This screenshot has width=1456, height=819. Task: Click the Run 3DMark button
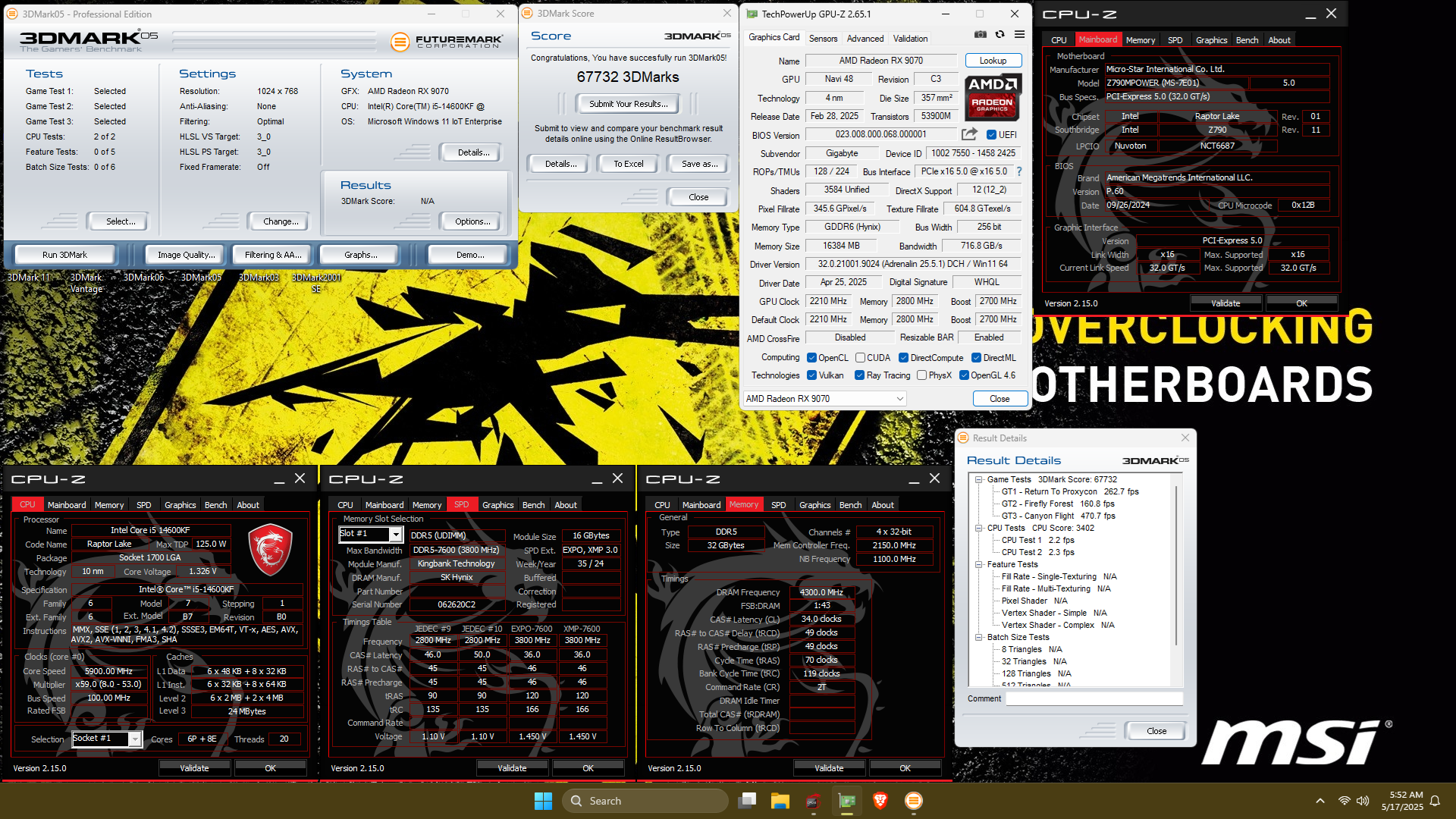tap(65, 255)
